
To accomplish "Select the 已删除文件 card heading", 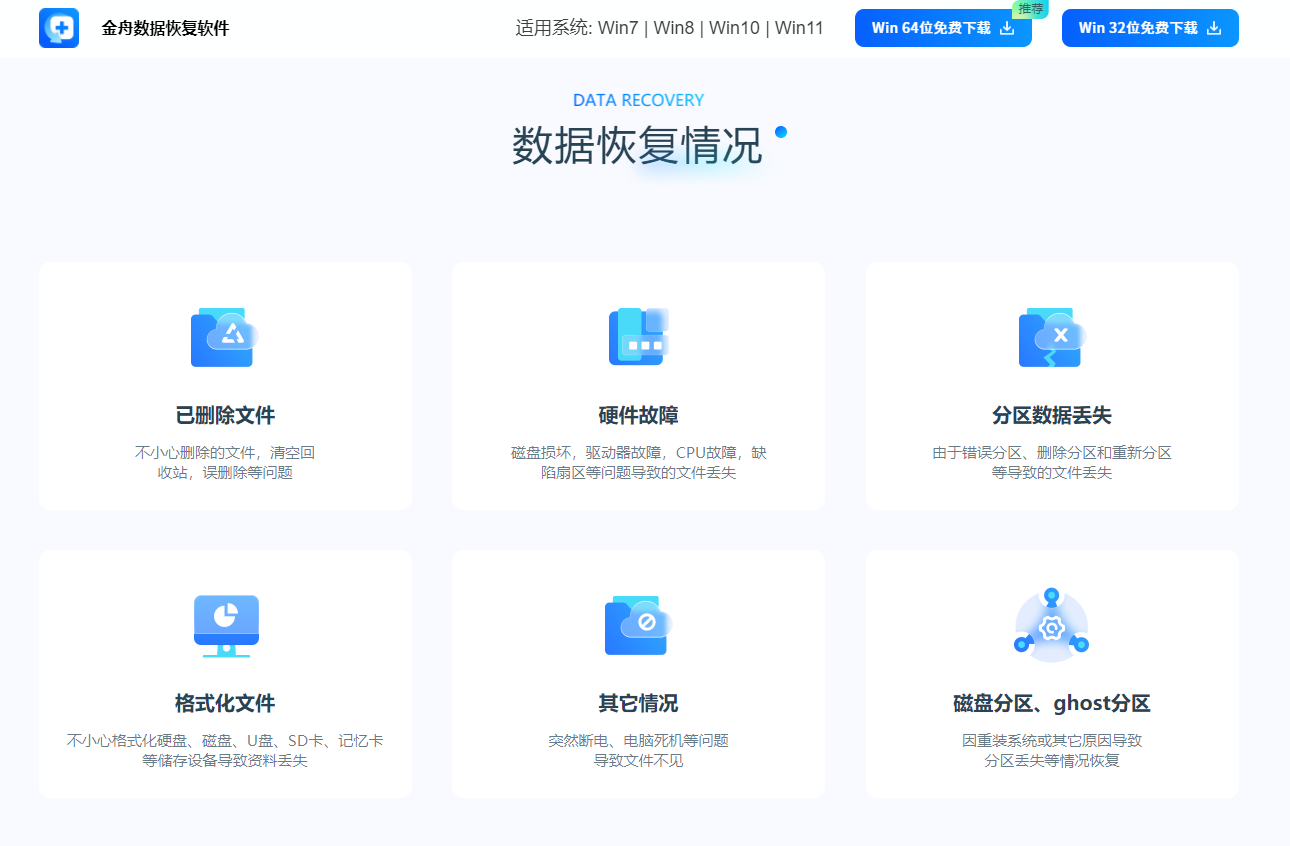I will 225,415.
